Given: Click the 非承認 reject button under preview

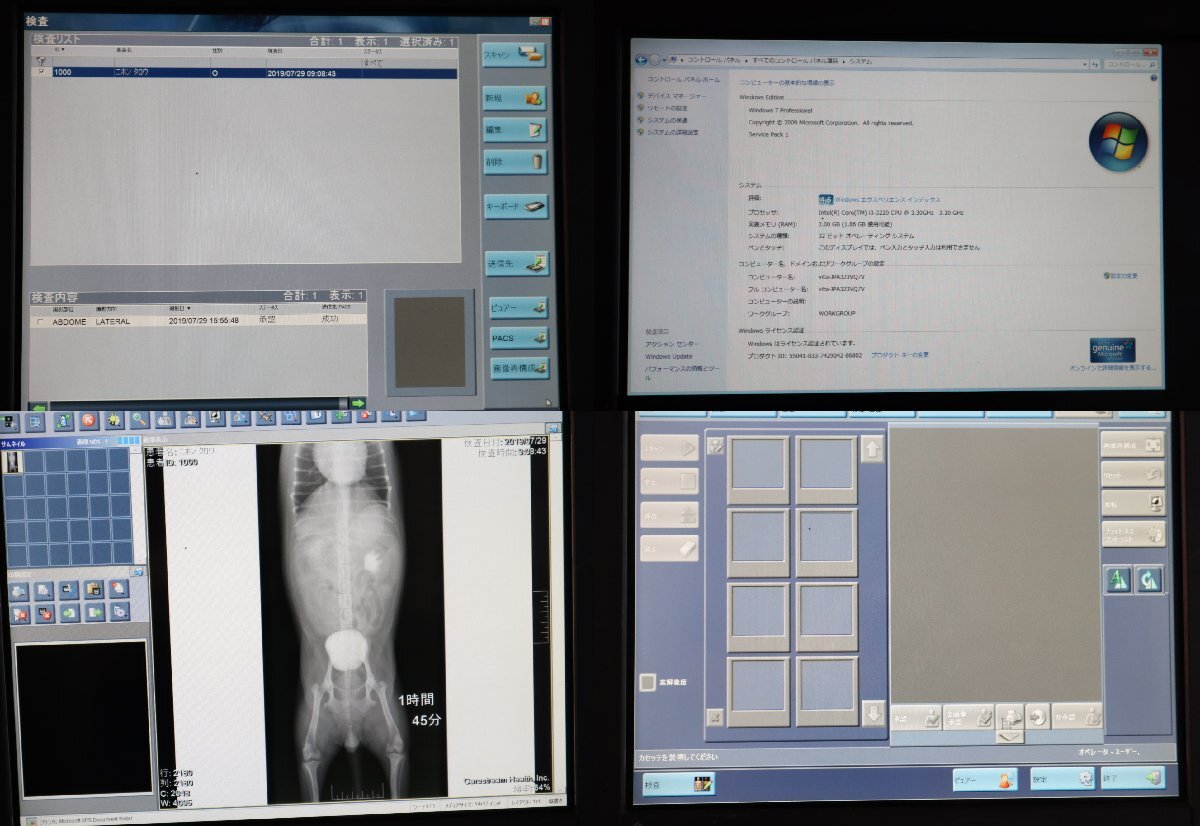Looking at the screenshot, I should 1077,716.
